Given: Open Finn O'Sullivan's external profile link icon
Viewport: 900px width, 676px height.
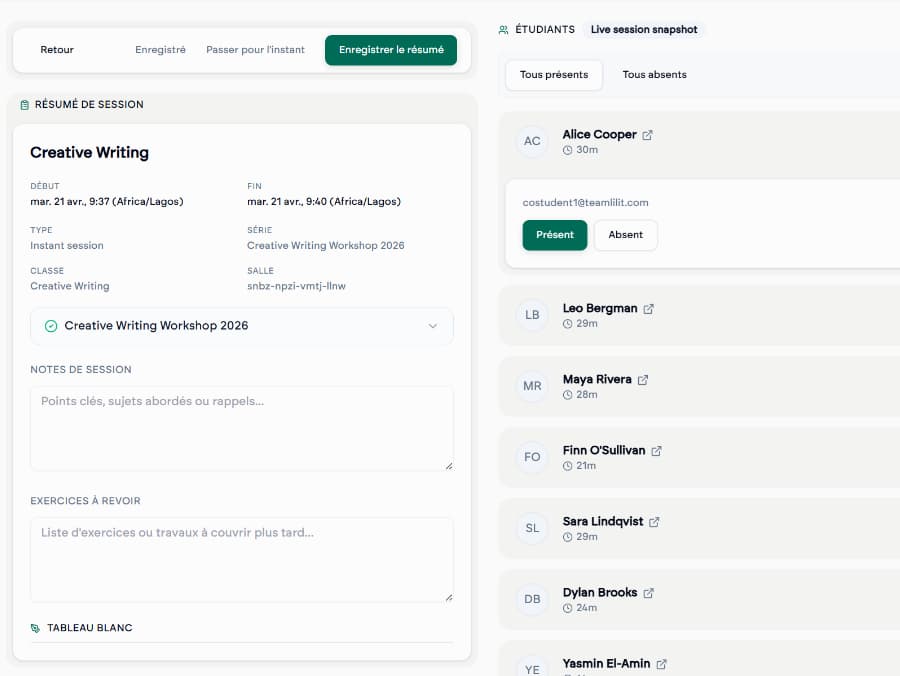Looking at the screenshot, I should pos(657,451).
